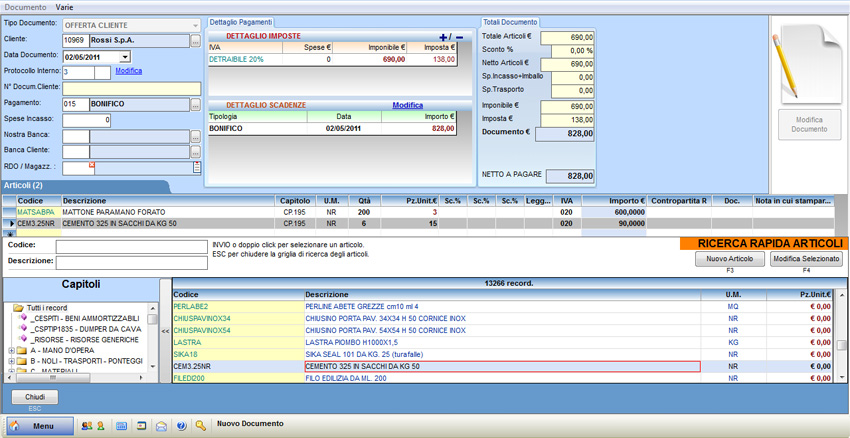Viewport: 850px width, 438px height.
Task: Open the calendar icon in bottom toolbar
Action: (122, 426)
